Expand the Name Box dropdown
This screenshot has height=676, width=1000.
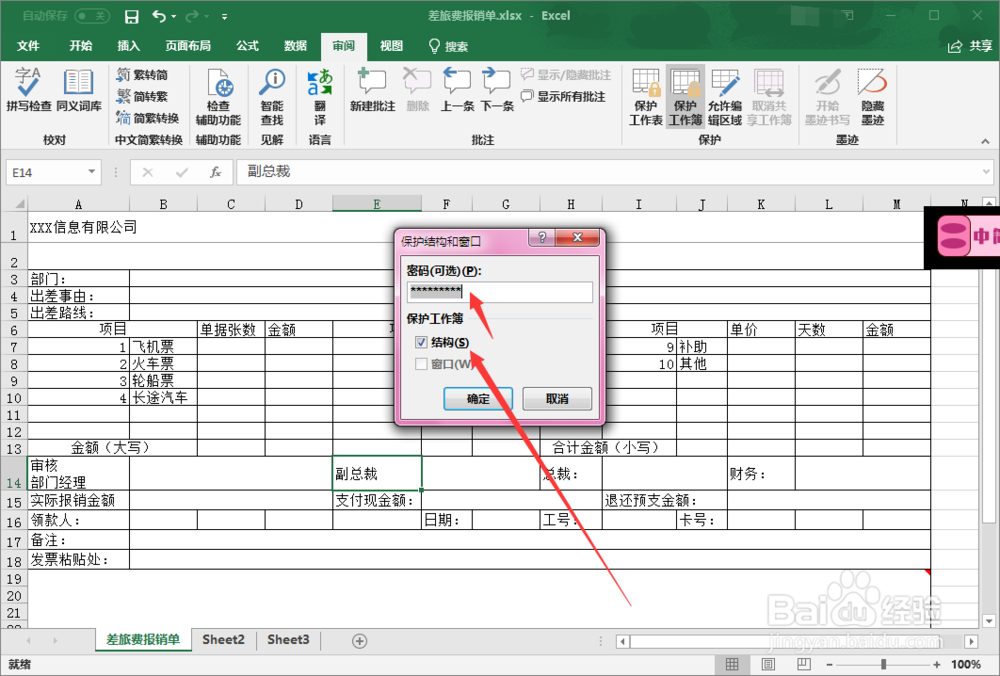91,172
